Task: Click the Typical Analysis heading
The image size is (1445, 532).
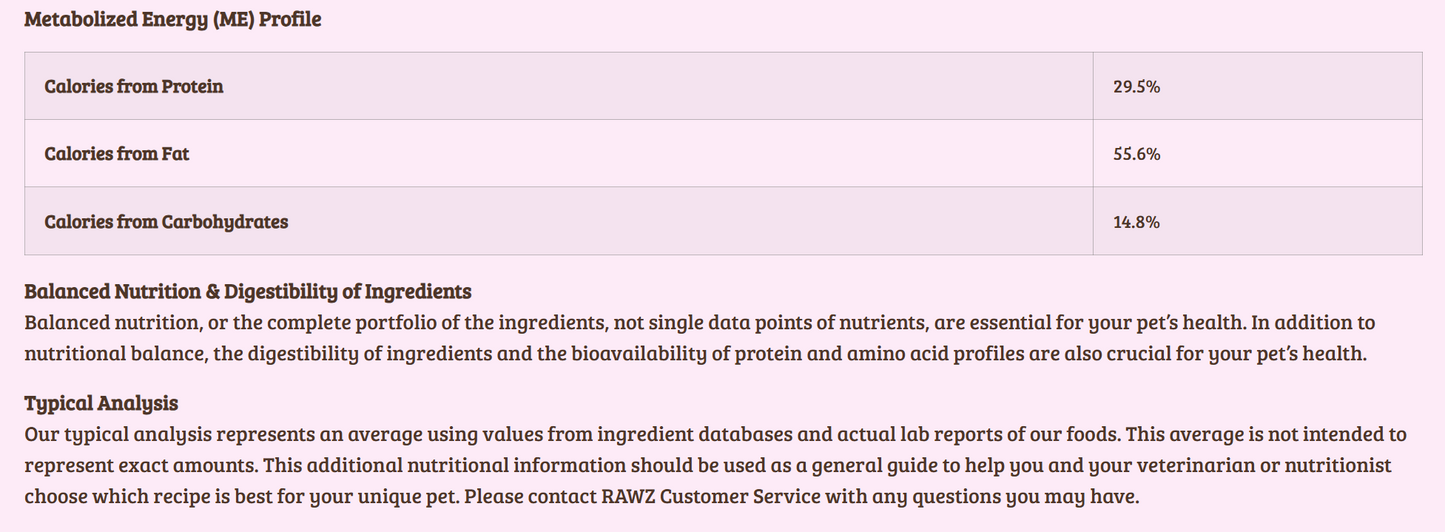Action: tap(101, 404)
